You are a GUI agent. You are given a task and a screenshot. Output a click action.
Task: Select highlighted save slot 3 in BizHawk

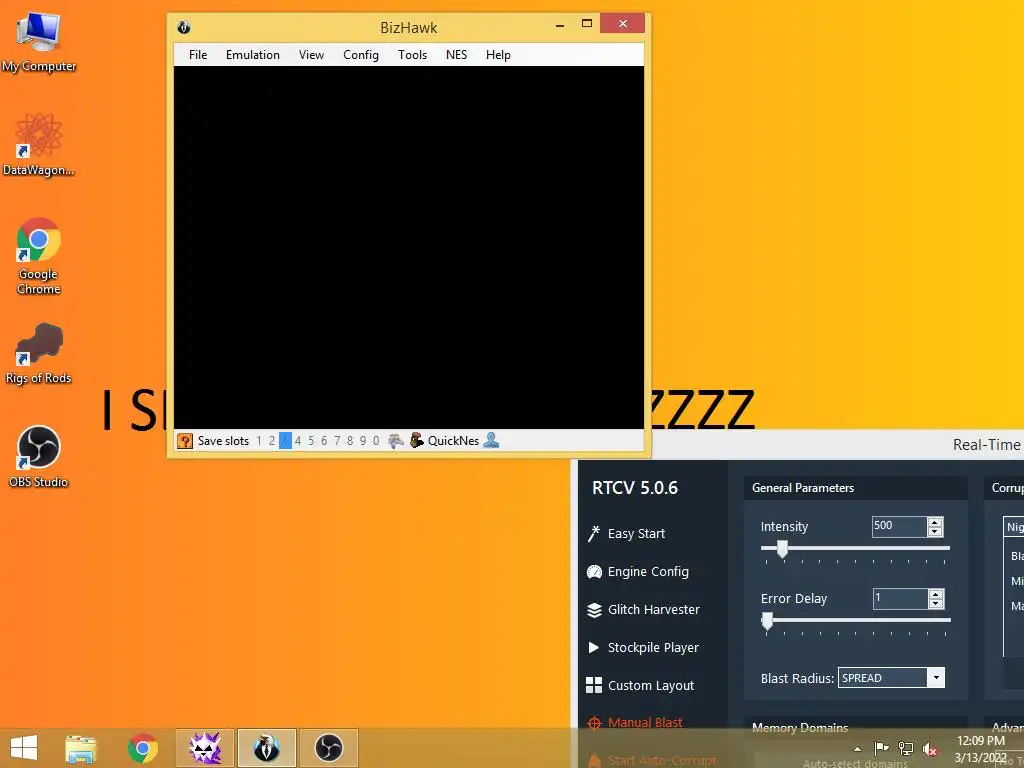[285, 441]
